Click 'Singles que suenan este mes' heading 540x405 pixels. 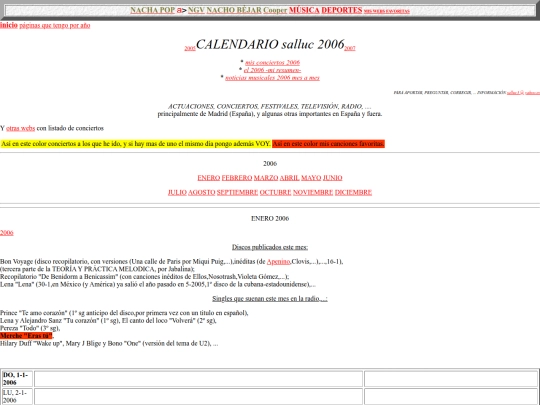270,299
